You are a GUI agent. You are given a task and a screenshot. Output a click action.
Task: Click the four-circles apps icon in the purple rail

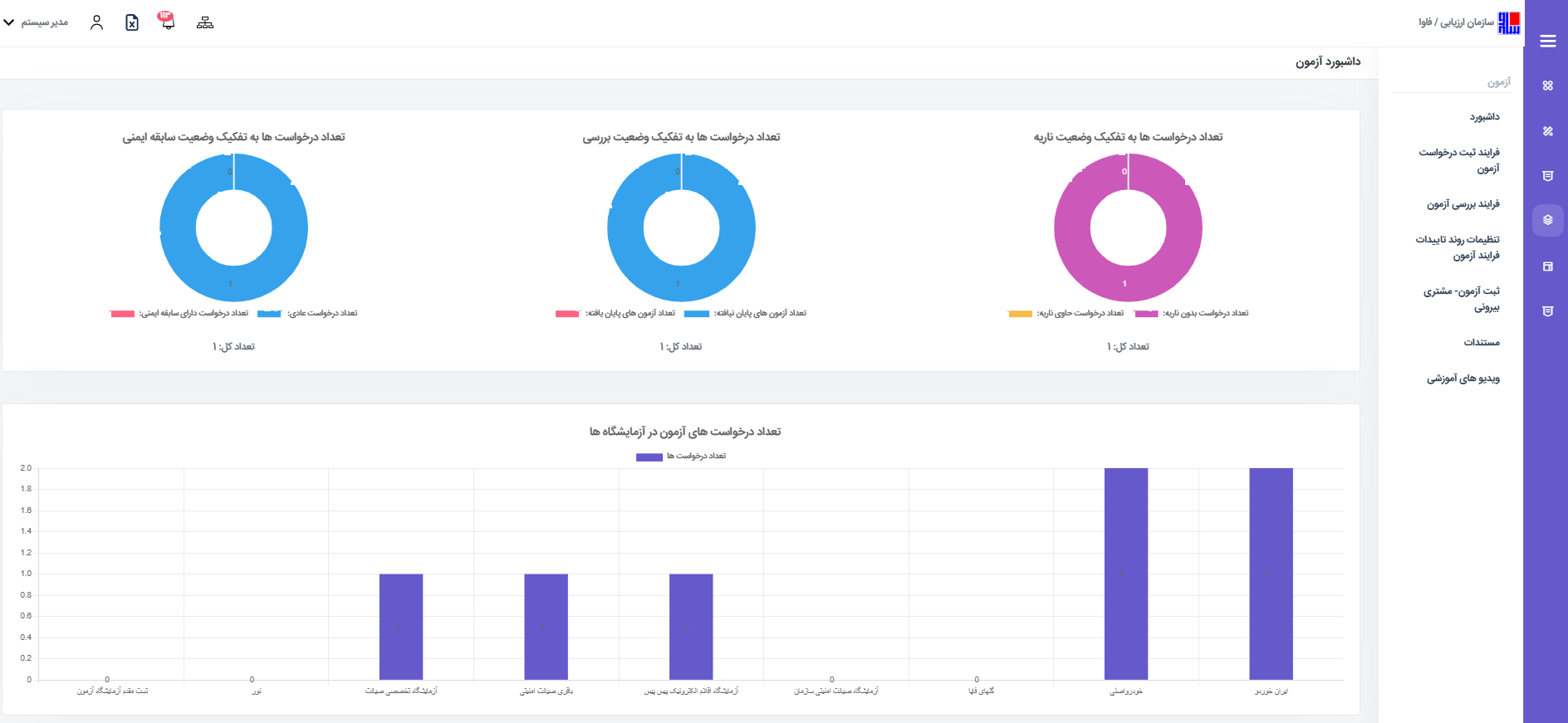click(x=1547, y=85)
